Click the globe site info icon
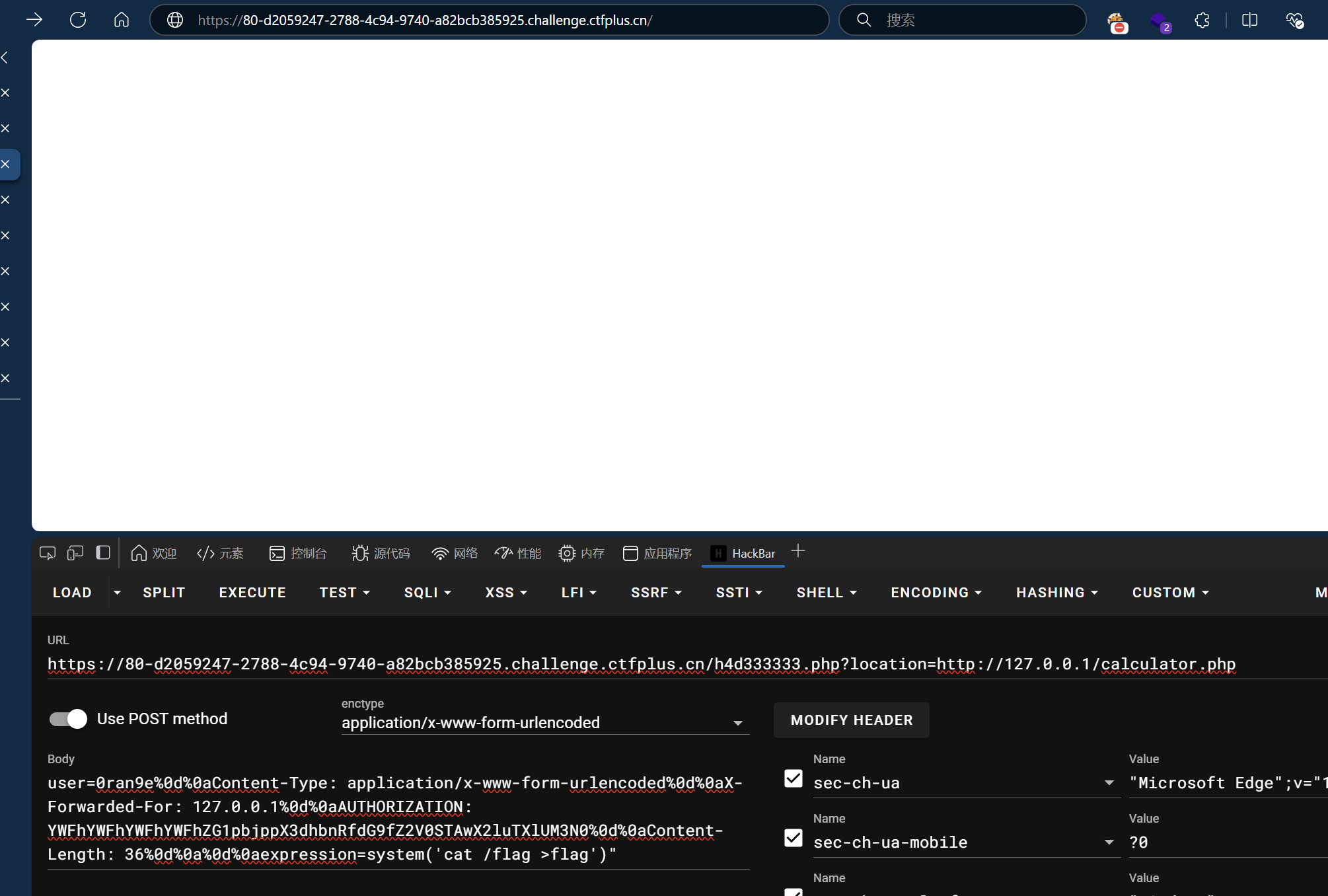 point(175,20)
